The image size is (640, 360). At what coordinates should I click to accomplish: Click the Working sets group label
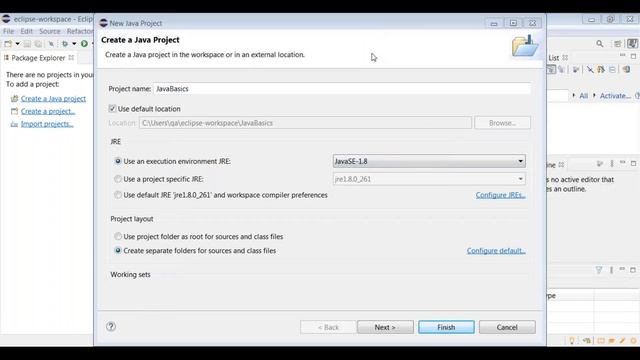click(x=130, y=275)
